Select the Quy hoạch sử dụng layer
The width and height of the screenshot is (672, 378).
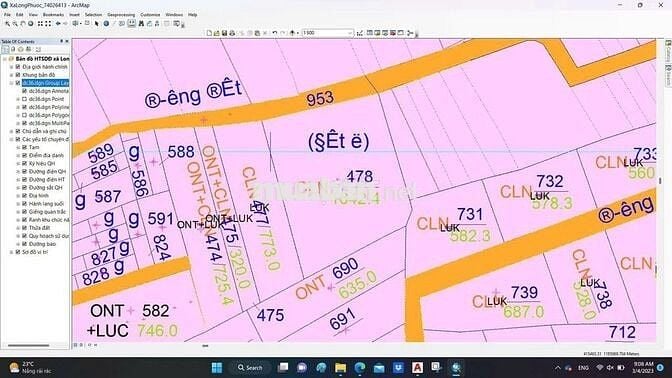(x=48, y=236)
